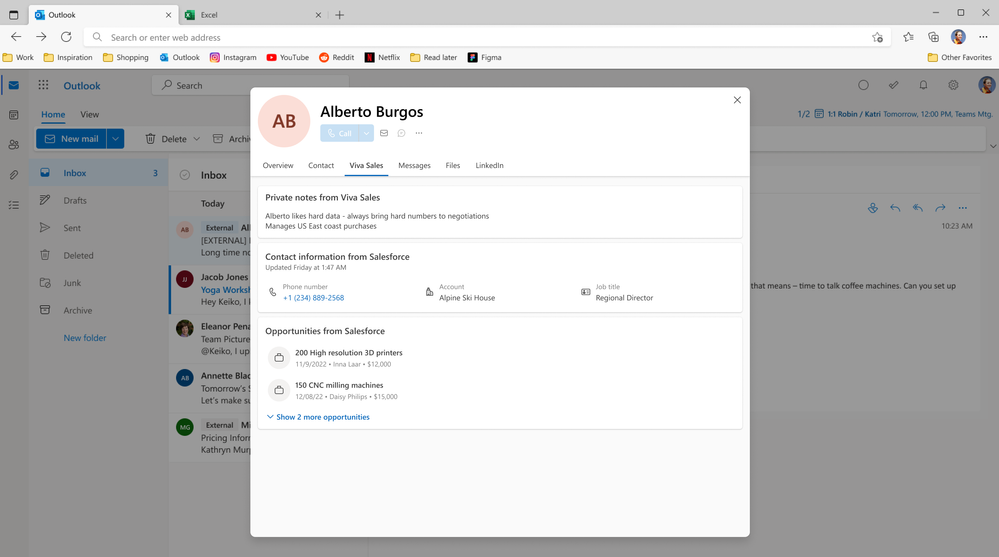Image resolution: width=999 pixels, height=557 pixels.
Task: Switch to the Overview tab
Action: pos(278,166)
